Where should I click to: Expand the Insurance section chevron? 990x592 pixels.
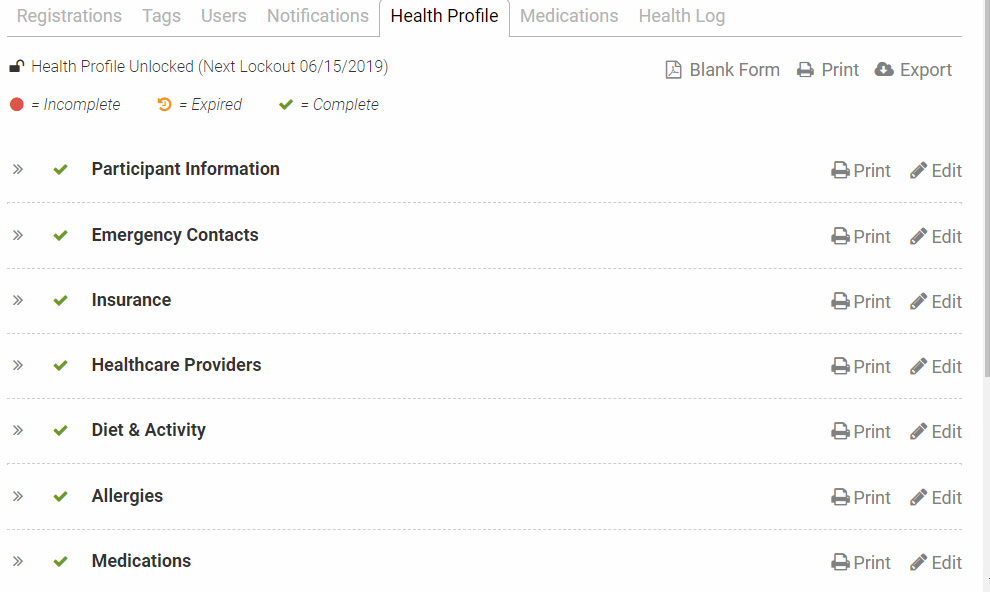(x=18, y=300)
